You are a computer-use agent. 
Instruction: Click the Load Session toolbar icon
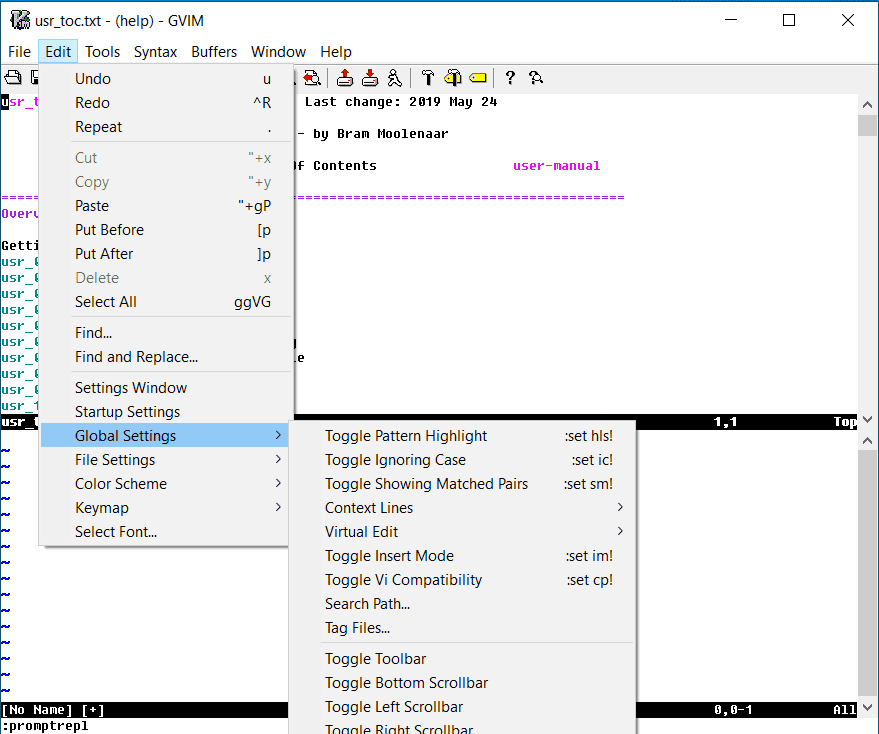tap(345, 77)
